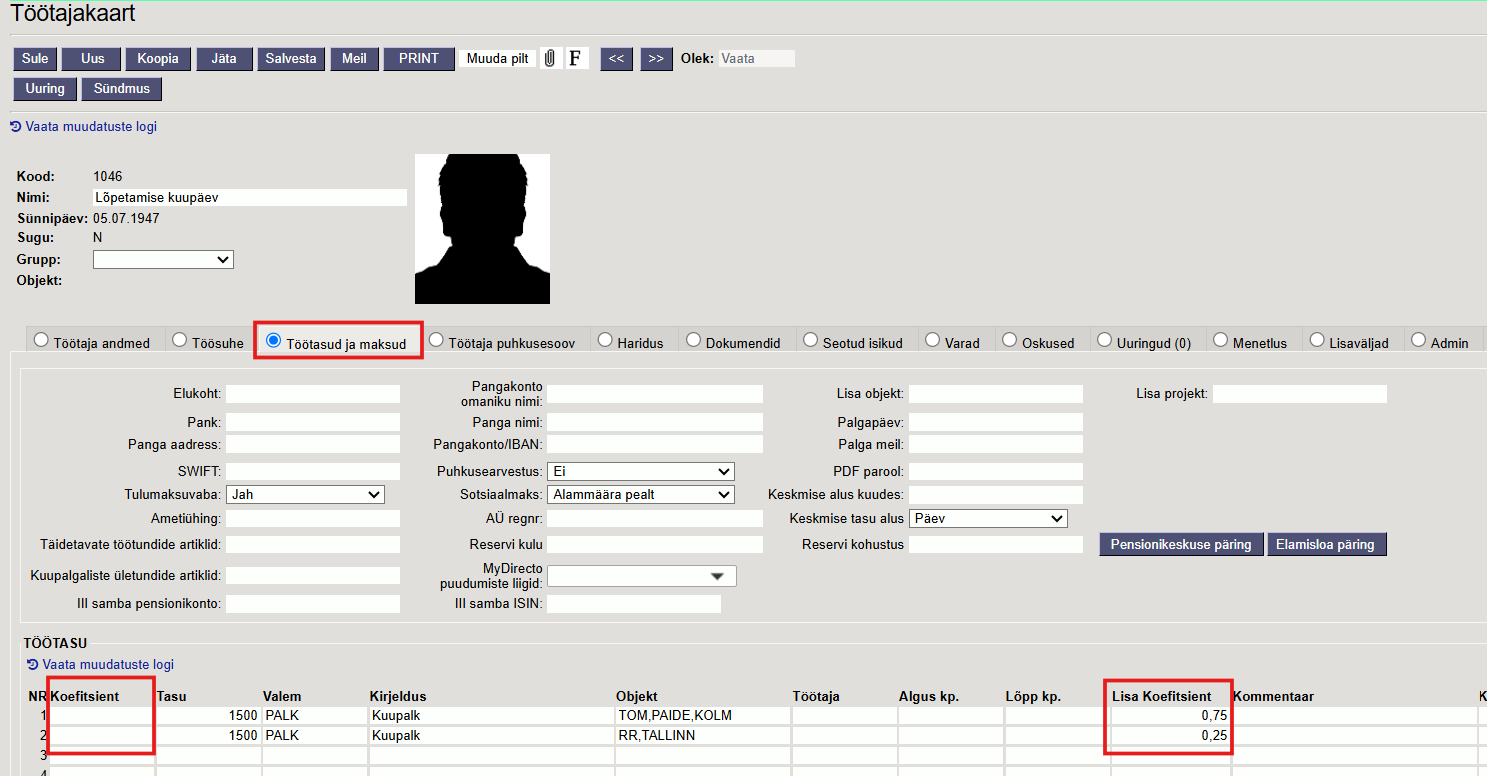Select the Töösuhe radio tab

180,341
